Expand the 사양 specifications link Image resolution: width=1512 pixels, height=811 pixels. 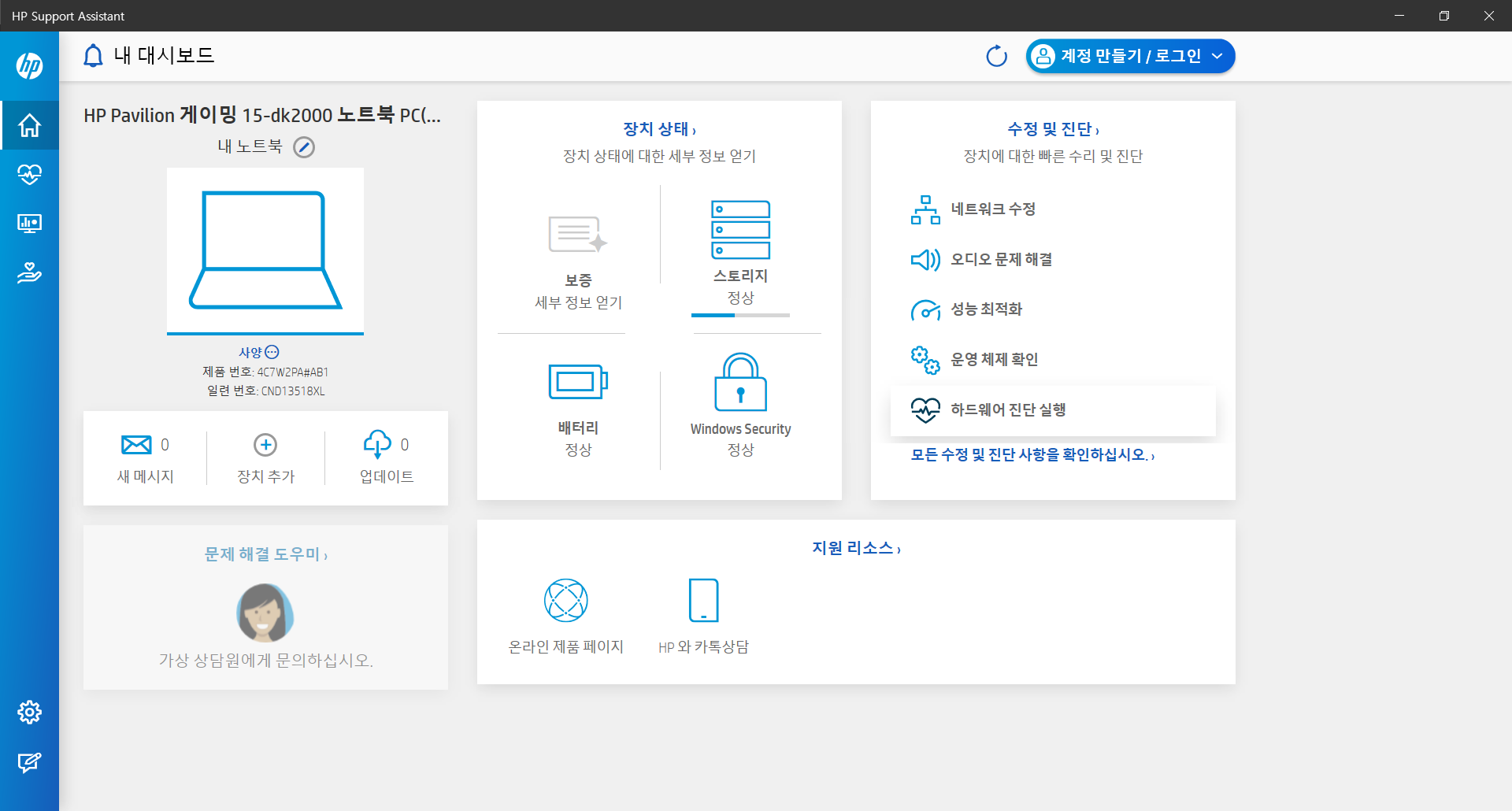click(259, 352)
